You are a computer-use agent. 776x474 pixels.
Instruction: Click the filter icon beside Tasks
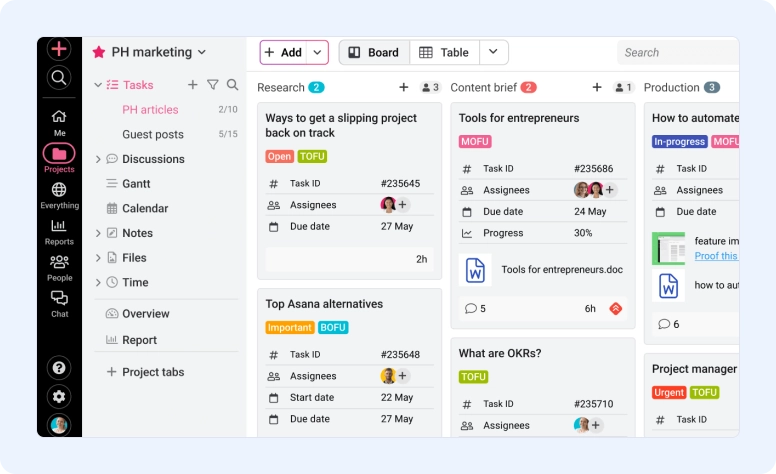click(212, 85)
